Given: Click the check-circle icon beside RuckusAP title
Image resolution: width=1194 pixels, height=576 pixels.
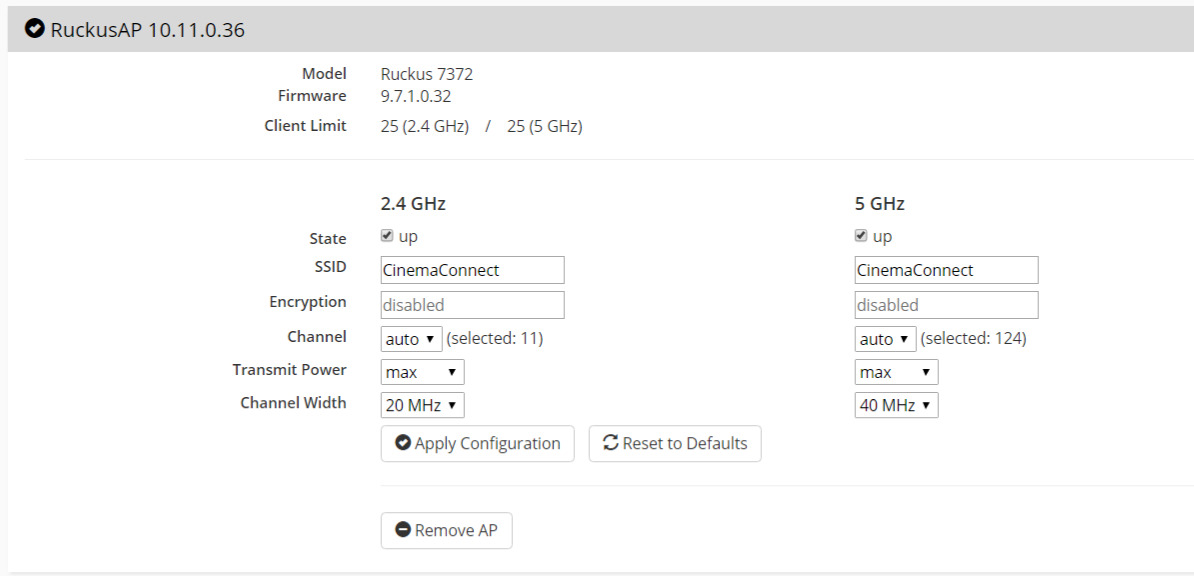Looking at the screenshot, I should (35, 30).
